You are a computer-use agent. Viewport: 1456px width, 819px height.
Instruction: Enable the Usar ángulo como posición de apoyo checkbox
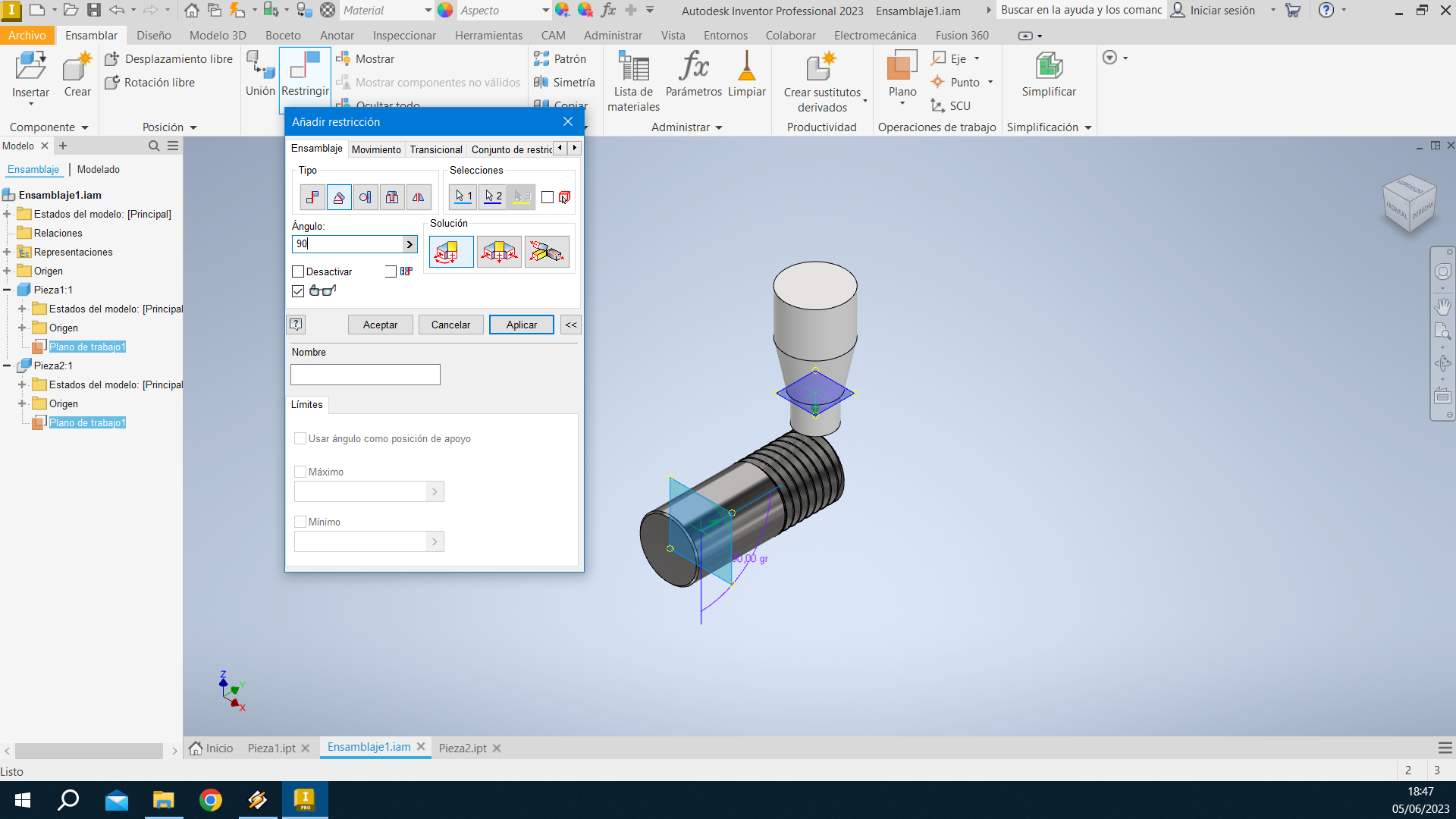coord(300,438)
